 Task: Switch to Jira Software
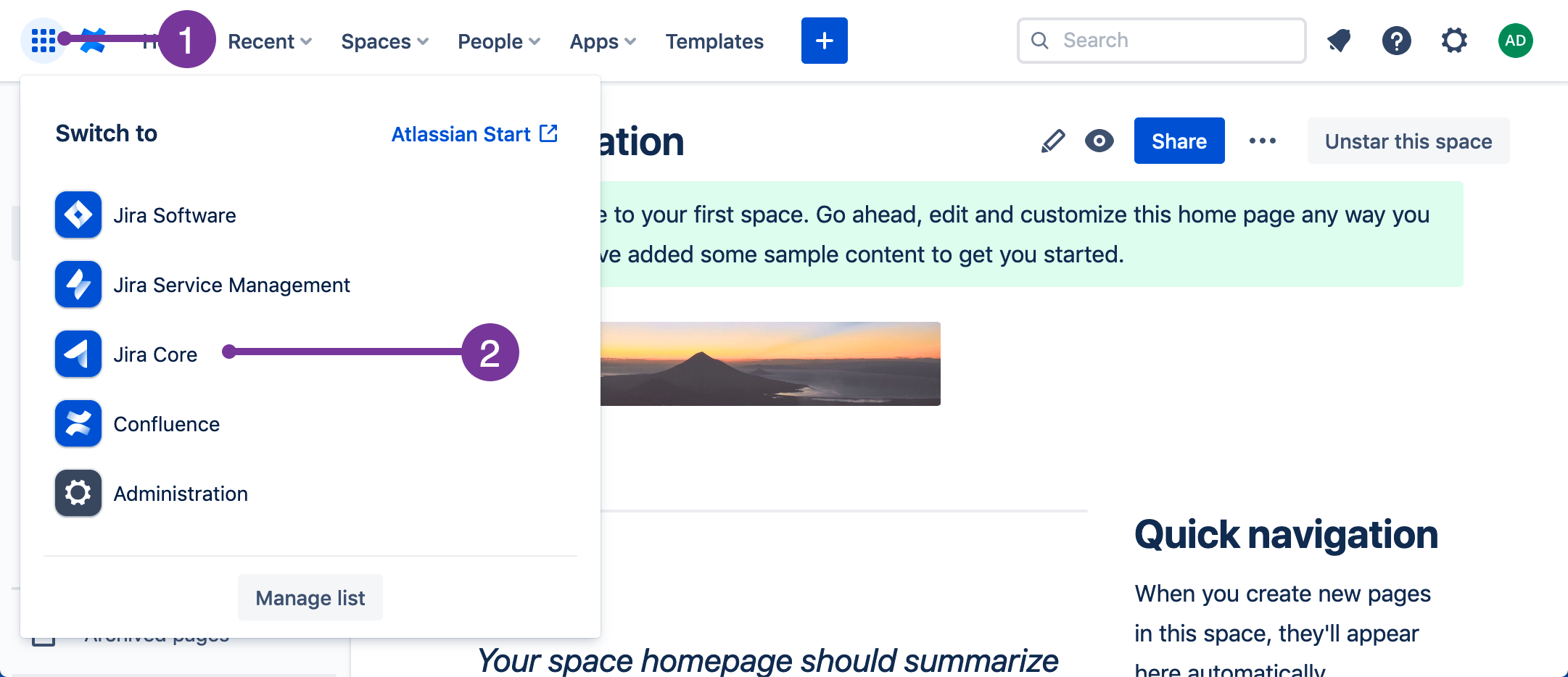(x=174, y=215)
